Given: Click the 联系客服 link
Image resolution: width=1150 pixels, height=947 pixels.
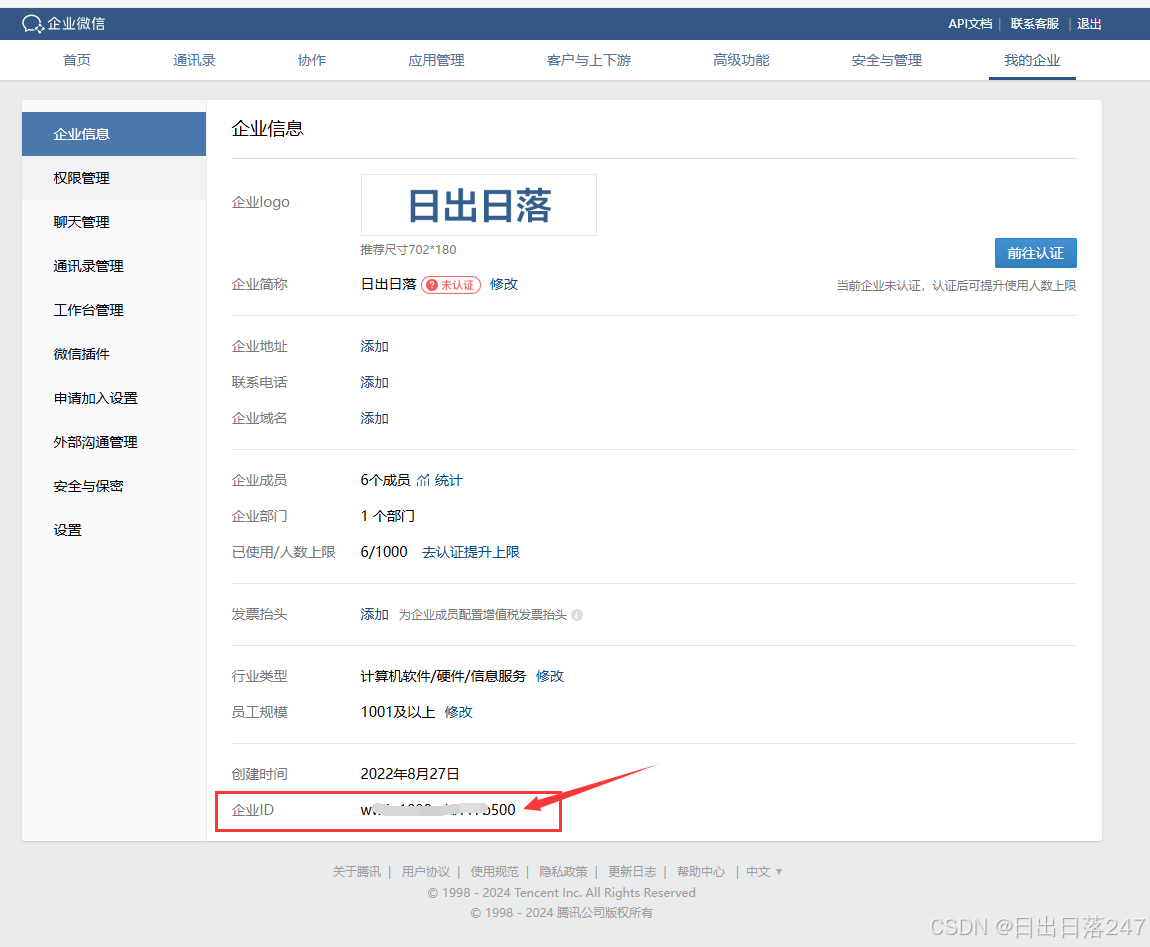Looking at the screenshot, I should click(1035, 23).
